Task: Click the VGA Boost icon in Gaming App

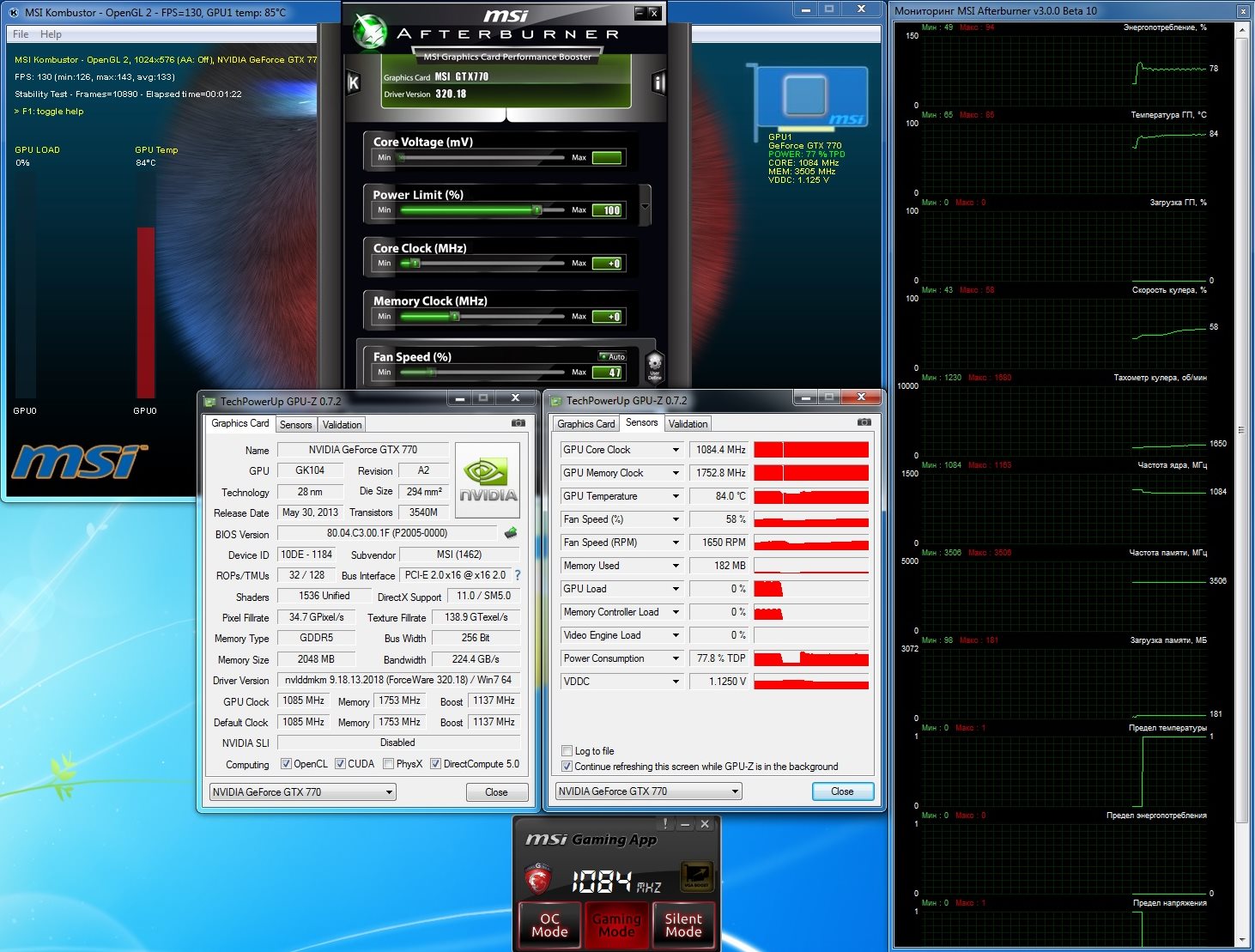Action: pyautogui.click(x=696, y=876)
